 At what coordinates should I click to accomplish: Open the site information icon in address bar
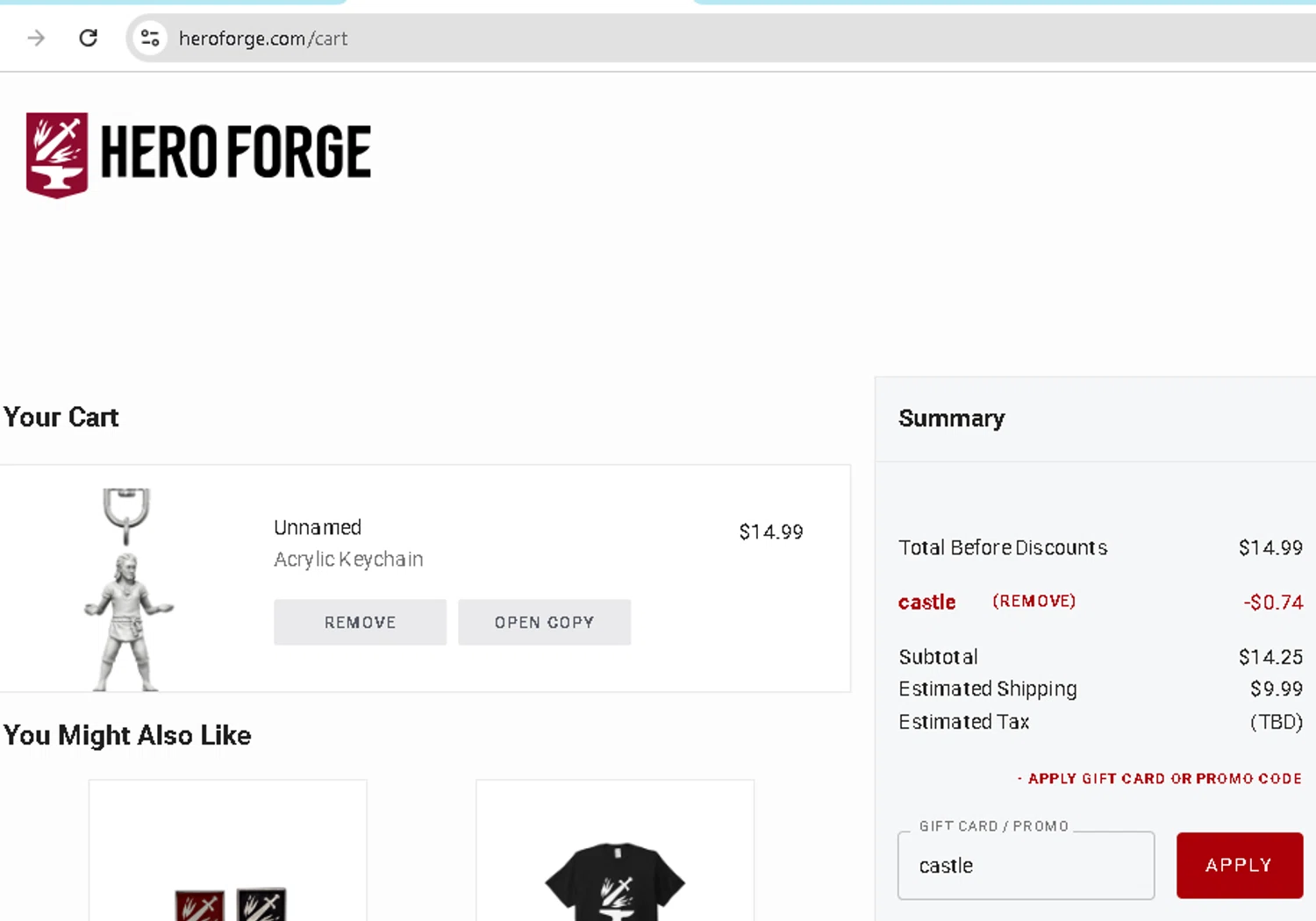coord(150,38)
